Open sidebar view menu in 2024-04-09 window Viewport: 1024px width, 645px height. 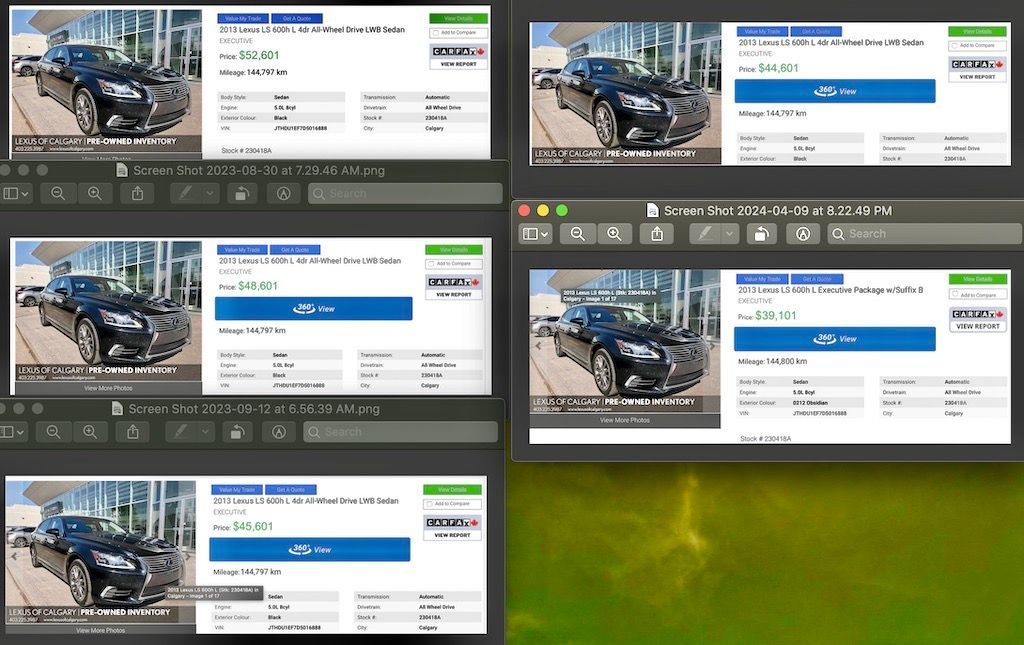536,234
